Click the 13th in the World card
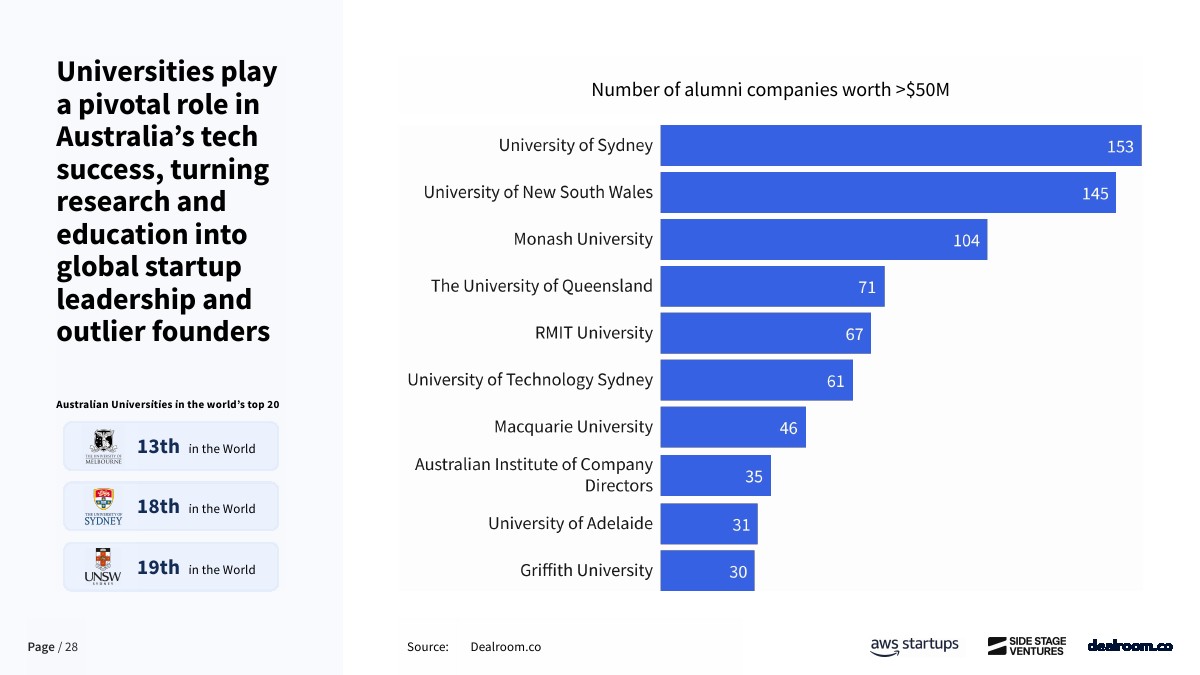This screenshot has width=1200, height=675. [171, 447]
